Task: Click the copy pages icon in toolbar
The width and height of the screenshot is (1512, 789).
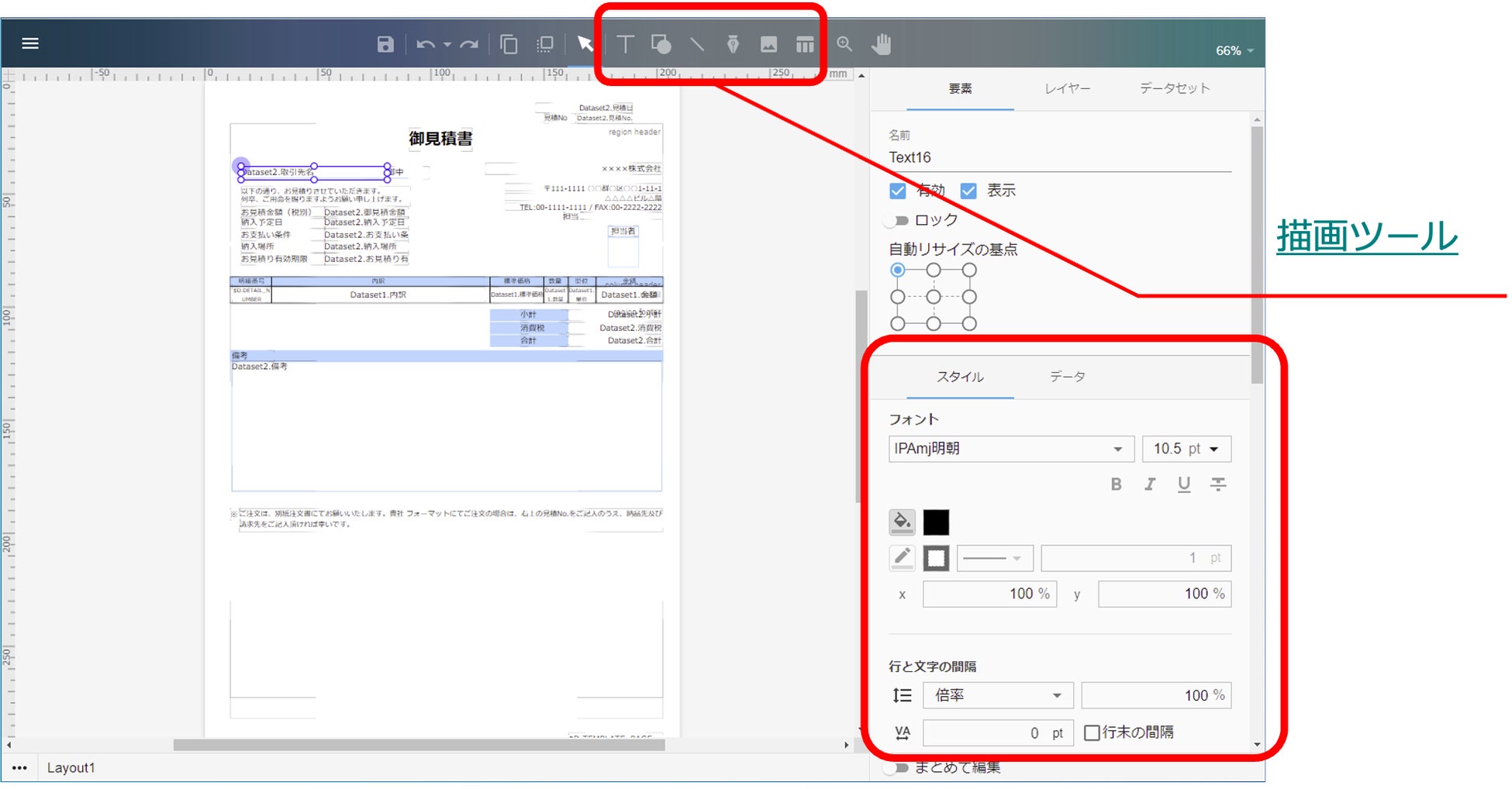Action: (x=509, y=44)
